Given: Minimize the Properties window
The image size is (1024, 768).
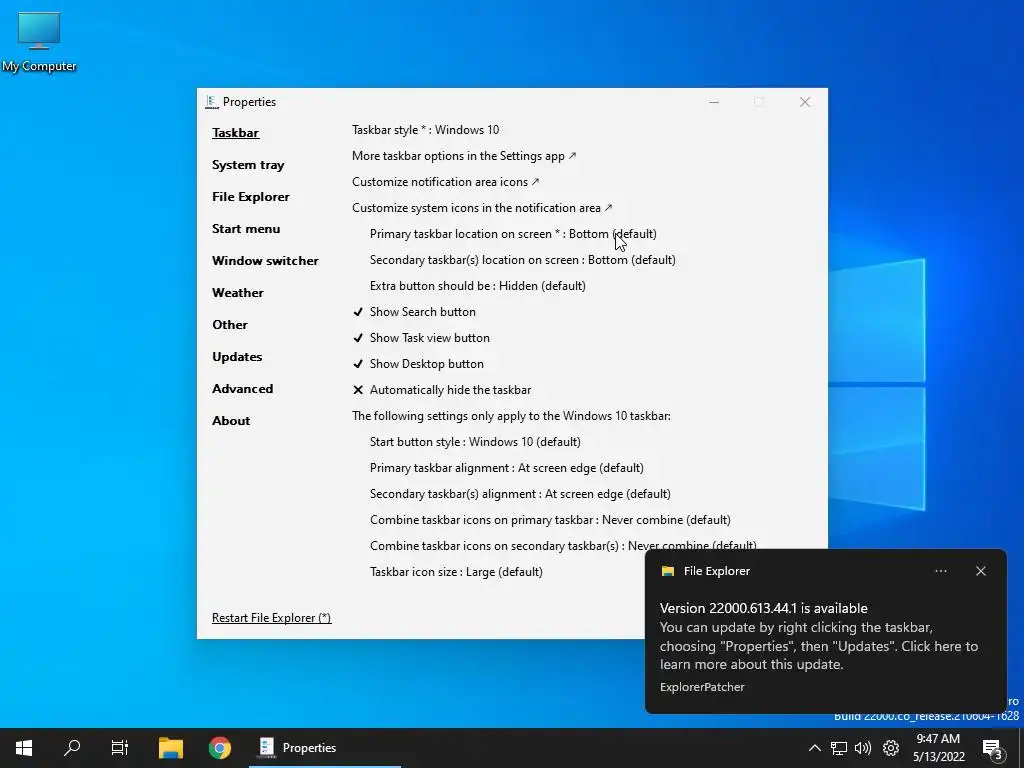Looking at the screenshot, I should [x=714, y=102].
